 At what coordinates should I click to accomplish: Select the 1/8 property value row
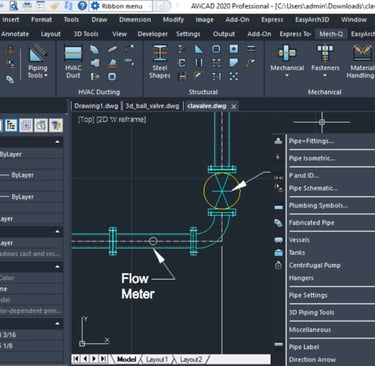coord(31,346)
